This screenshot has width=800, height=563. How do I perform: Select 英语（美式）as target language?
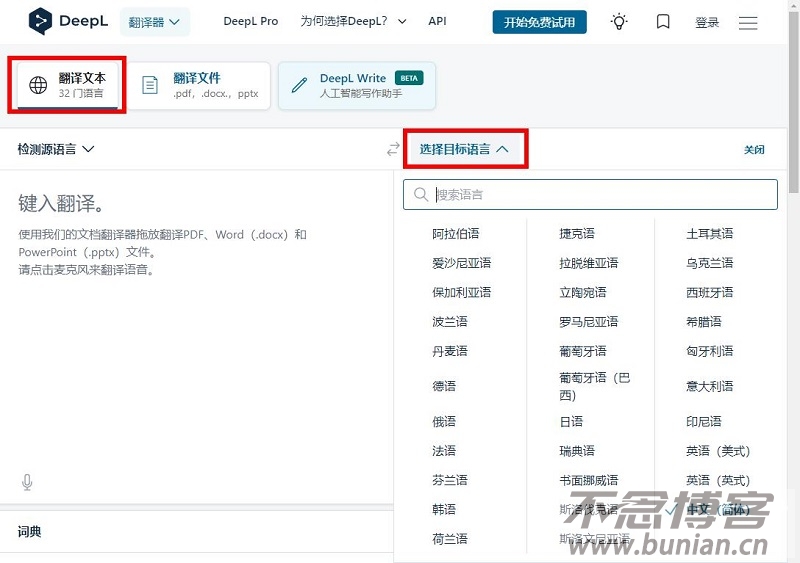[x=718, y=451]
